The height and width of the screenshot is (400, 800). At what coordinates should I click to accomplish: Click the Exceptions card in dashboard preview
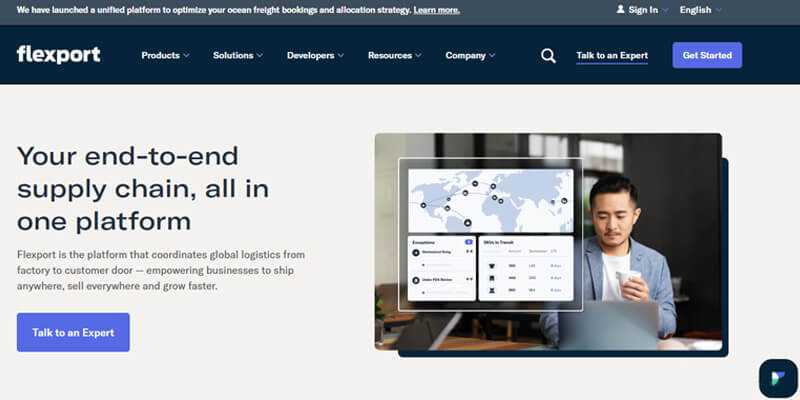coord(442,268)
